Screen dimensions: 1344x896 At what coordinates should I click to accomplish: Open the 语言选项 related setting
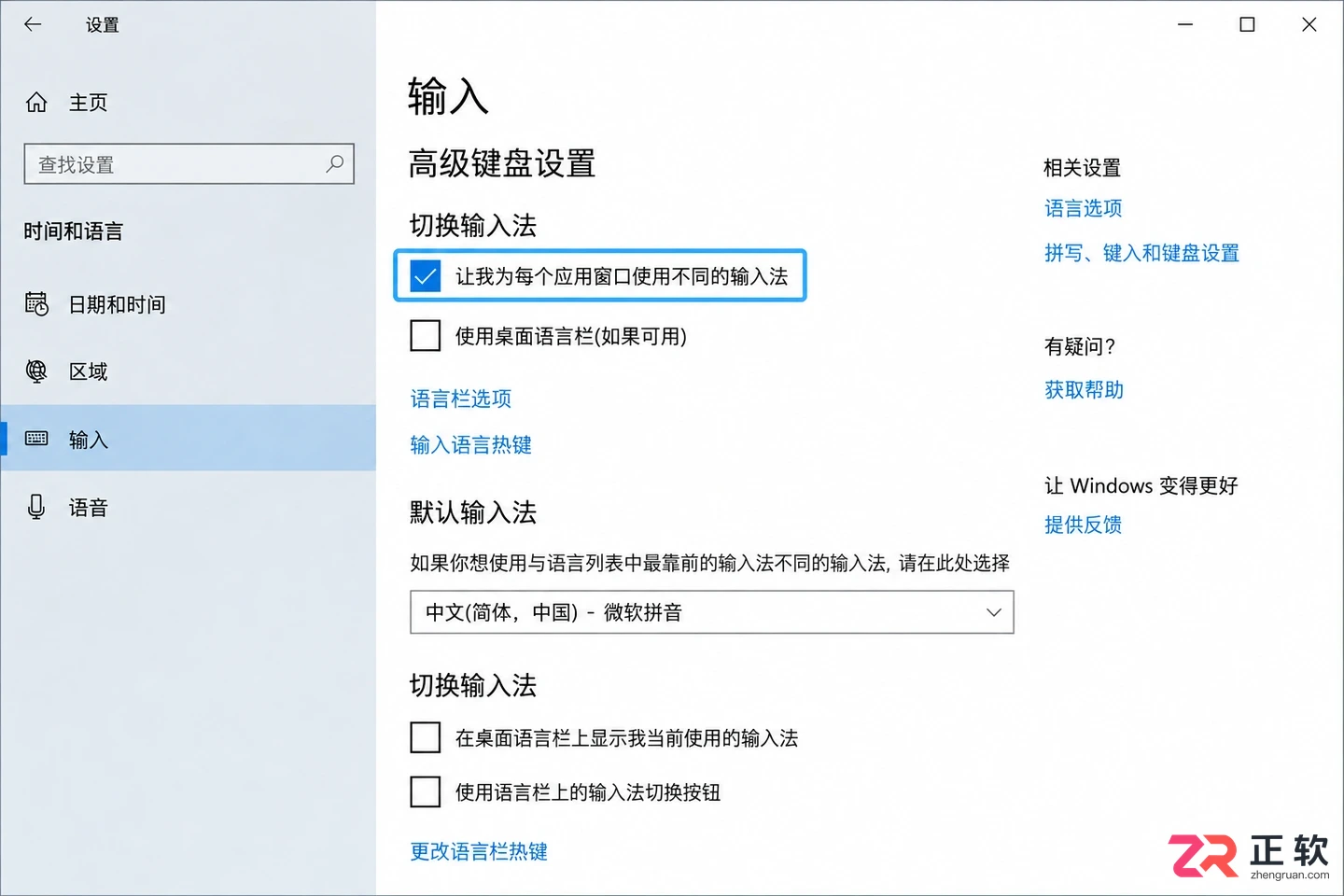tap(1084, 208)
